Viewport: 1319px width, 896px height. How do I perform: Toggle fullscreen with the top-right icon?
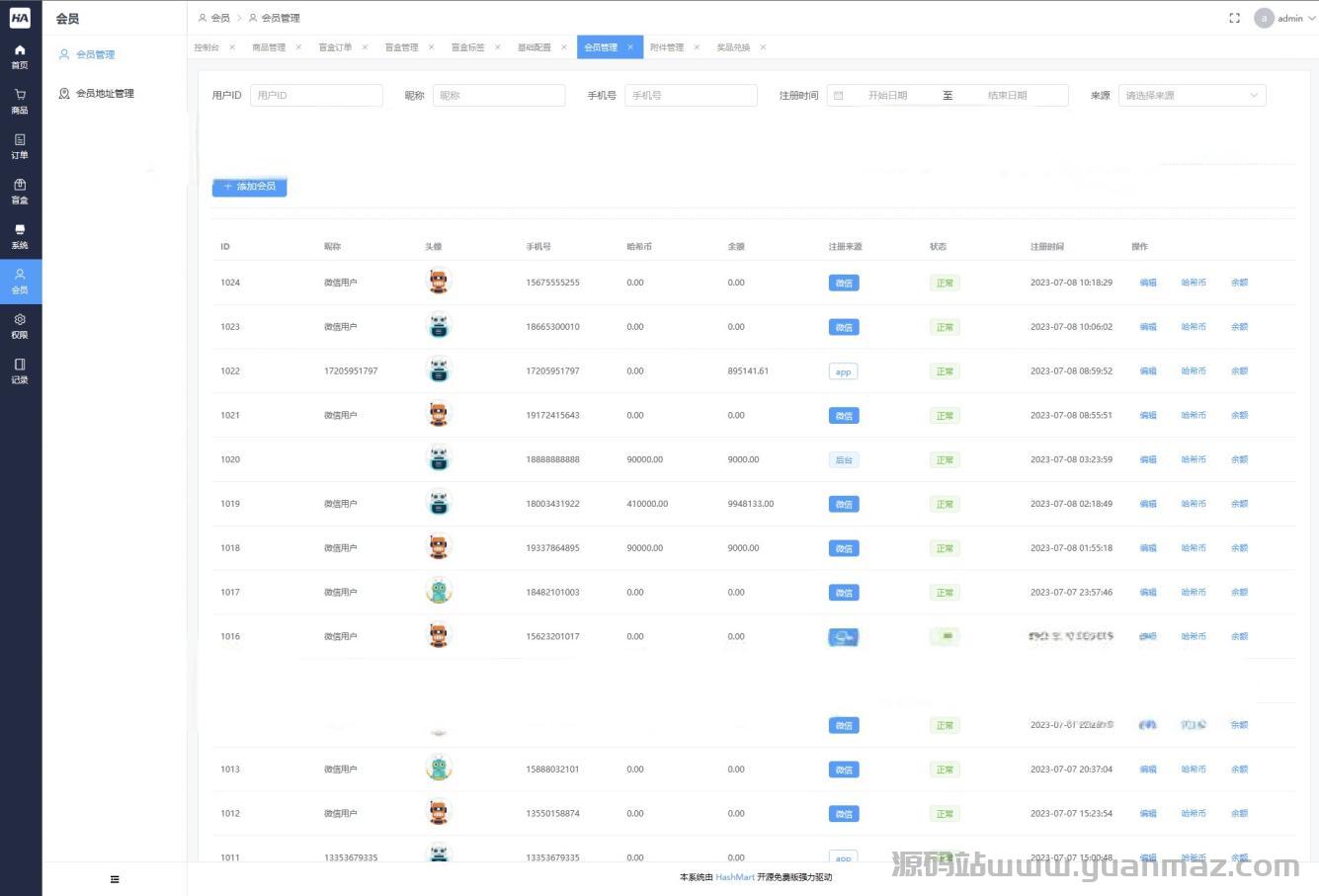click(x=1234, y=18)
